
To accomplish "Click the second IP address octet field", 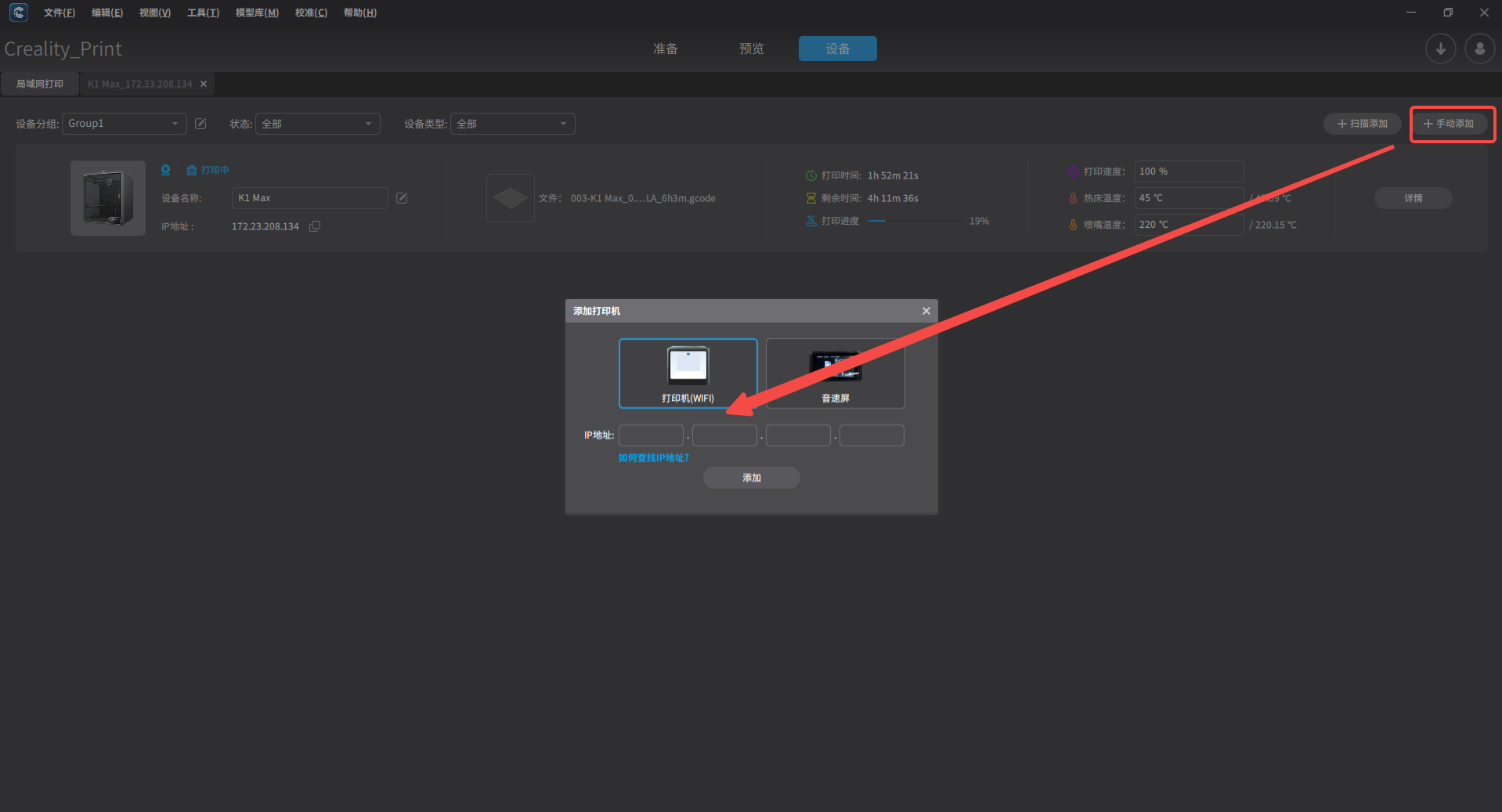I will (725, 435).
